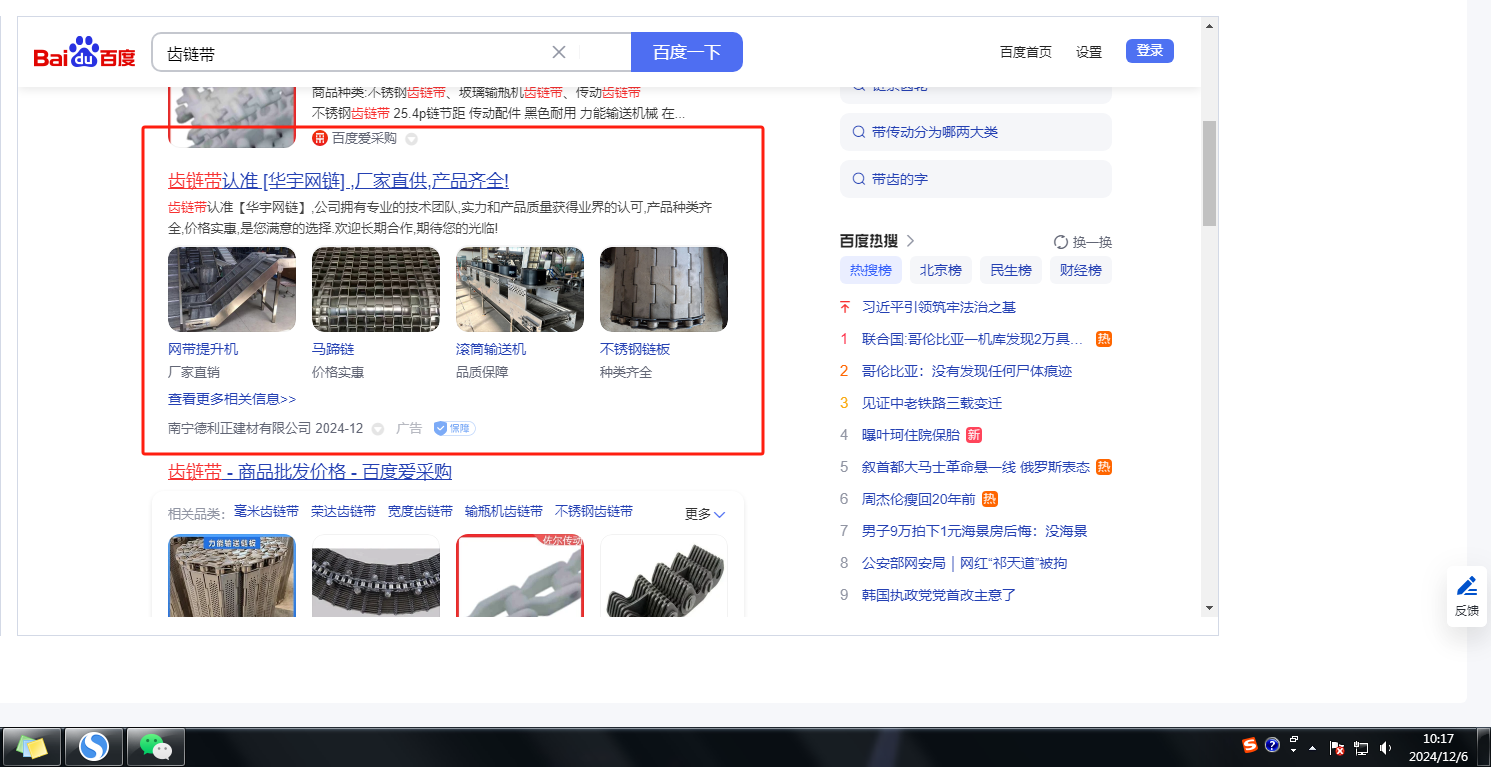Expand 更多 related categories
Viewport: 1491px width, 767px height.
point(705,514)
